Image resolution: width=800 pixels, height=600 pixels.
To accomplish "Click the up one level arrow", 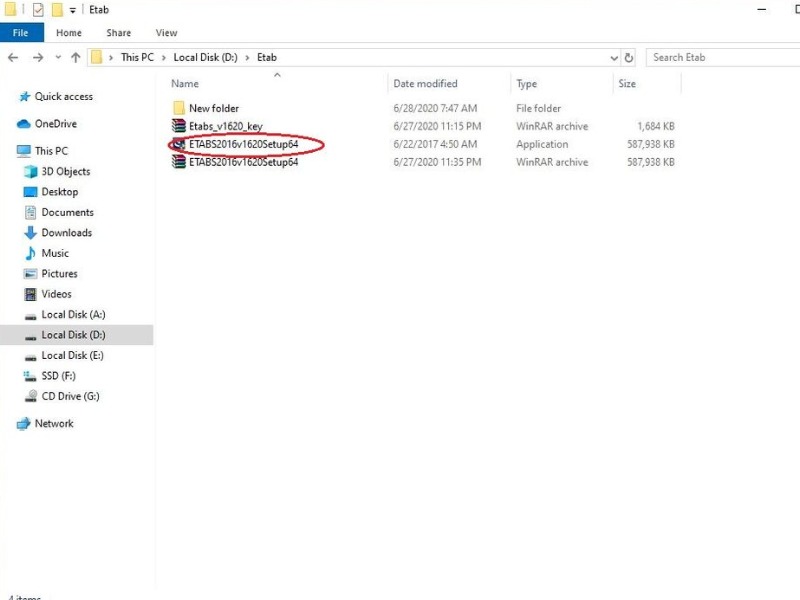I will 76,57.
